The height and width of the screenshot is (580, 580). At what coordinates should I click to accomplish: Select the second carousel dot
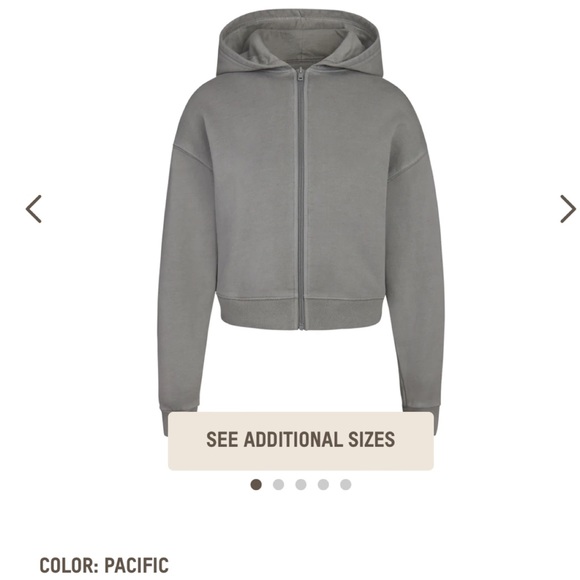pyautogui.click(x=279, y=485)
